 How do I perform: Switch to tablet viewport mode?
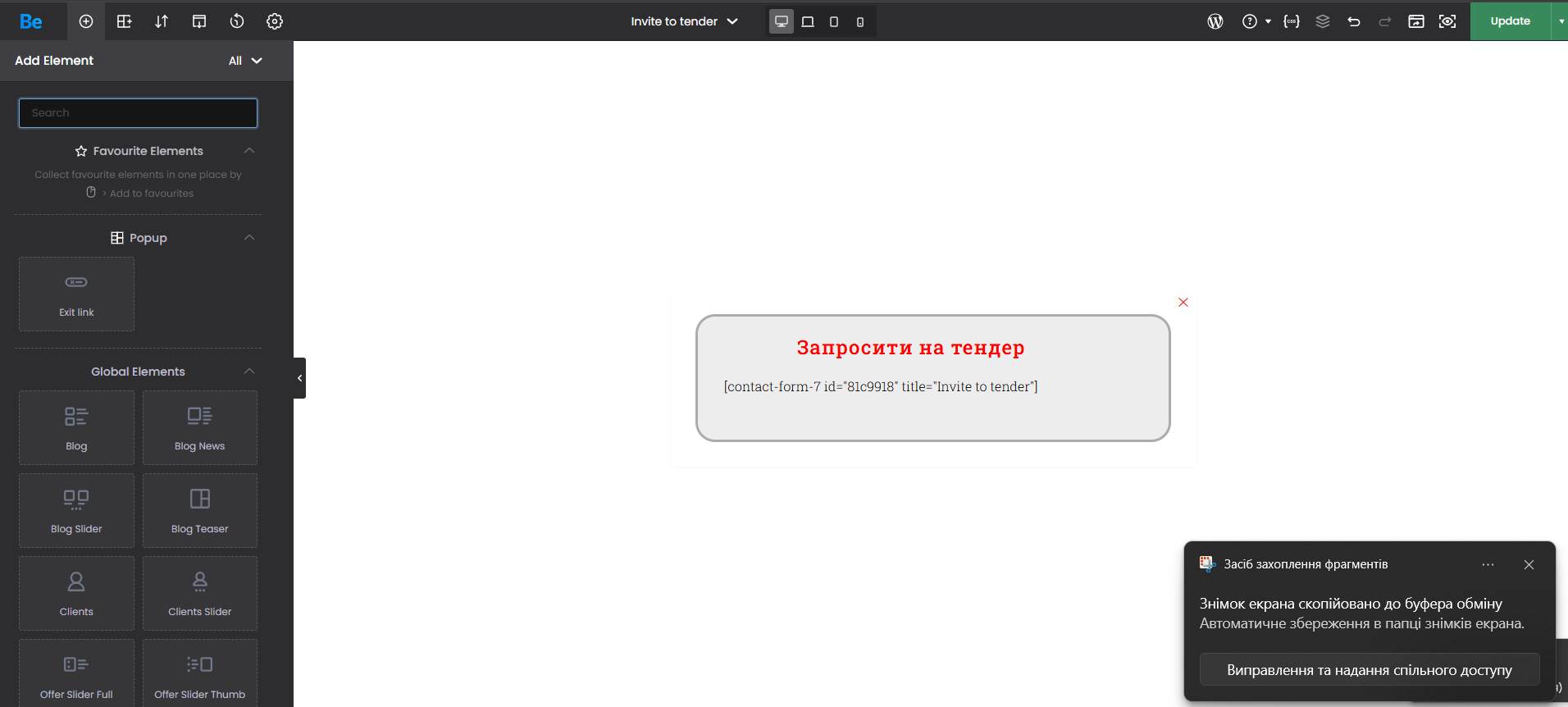tap(834, 21)
